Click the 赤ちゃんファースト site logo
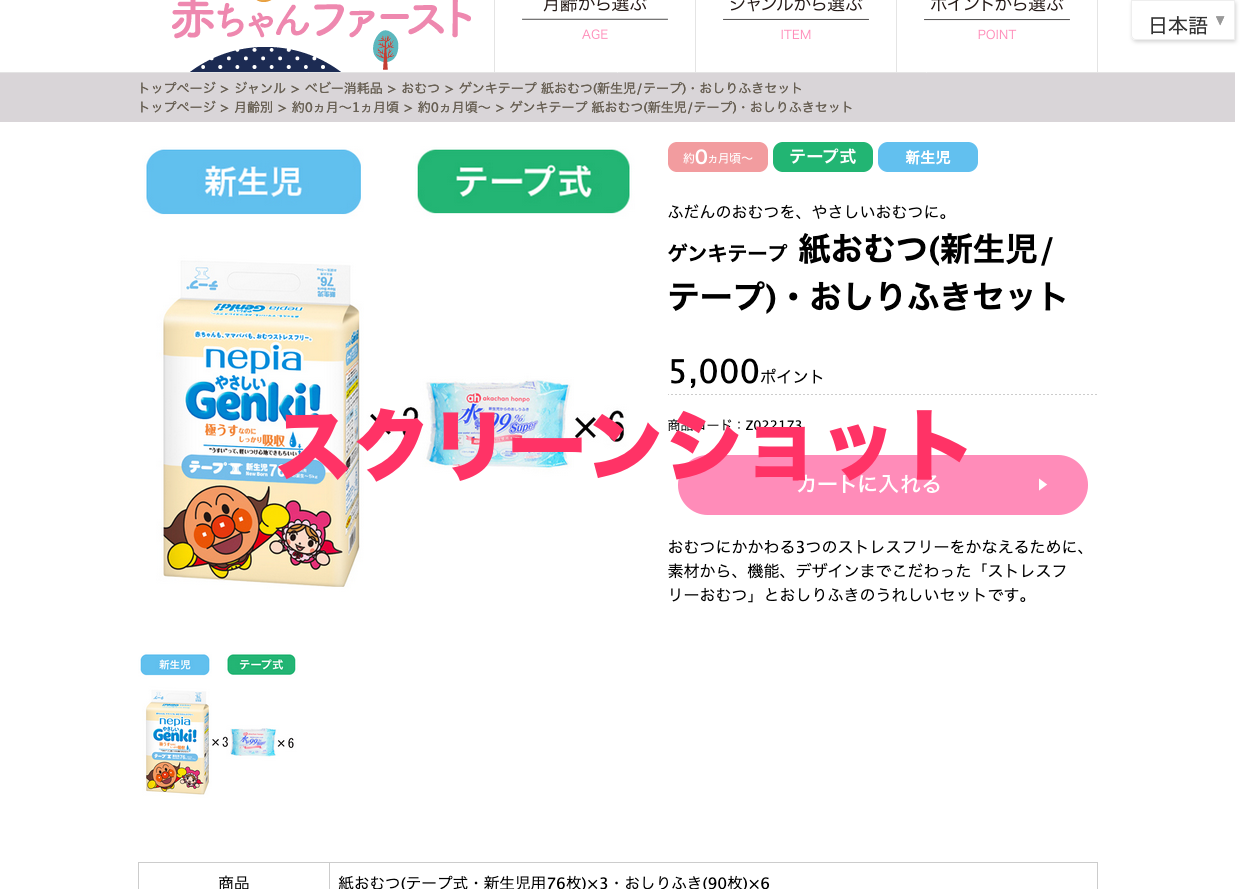Image resolution: width=1250 pixels, height=889 pixels. click(320, 22)
